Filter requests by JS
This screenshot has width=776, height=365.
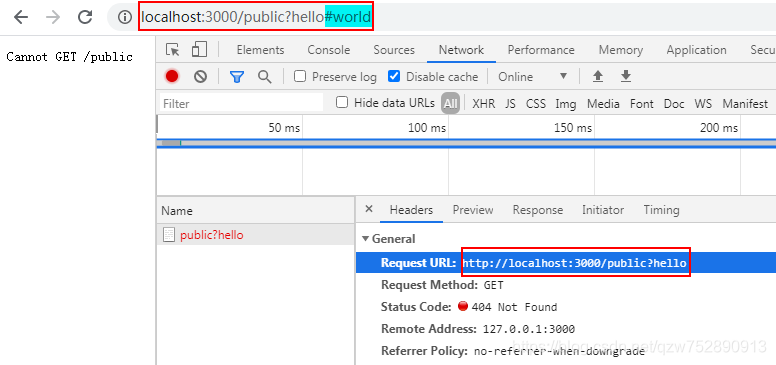click(x=510, y=104)
